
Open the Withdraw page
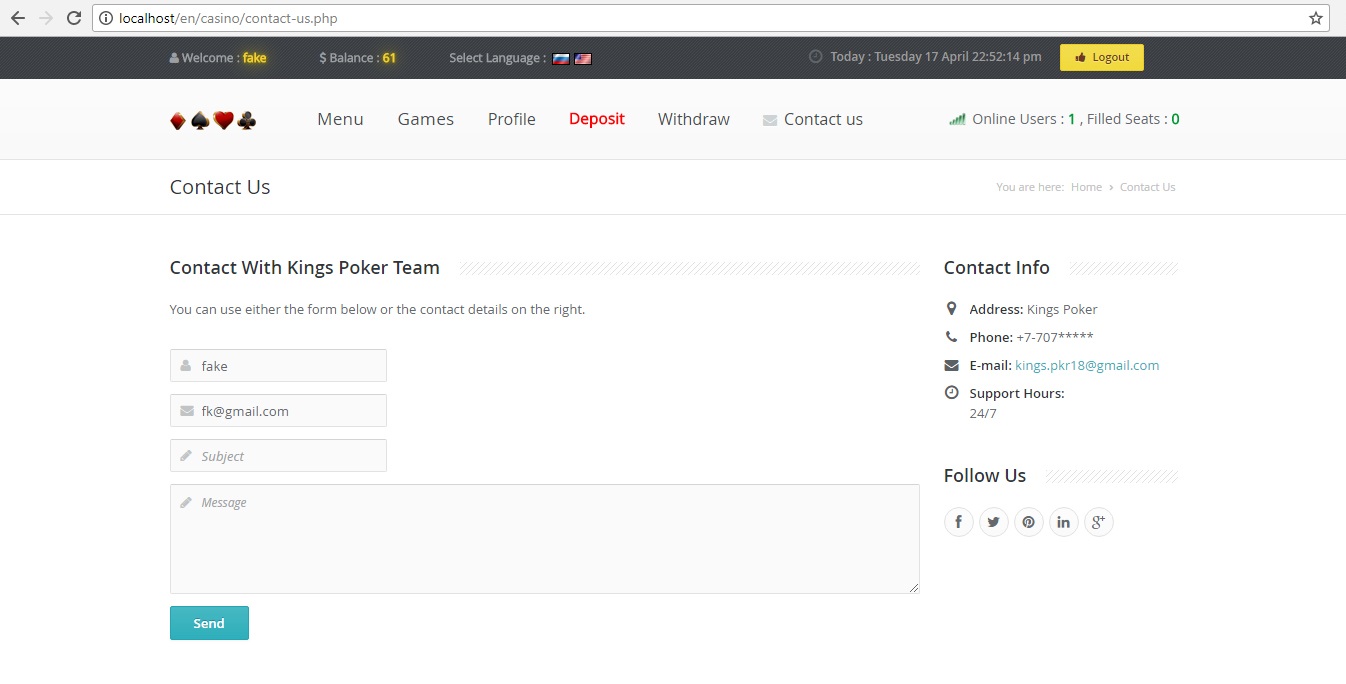tap(694, 119)
